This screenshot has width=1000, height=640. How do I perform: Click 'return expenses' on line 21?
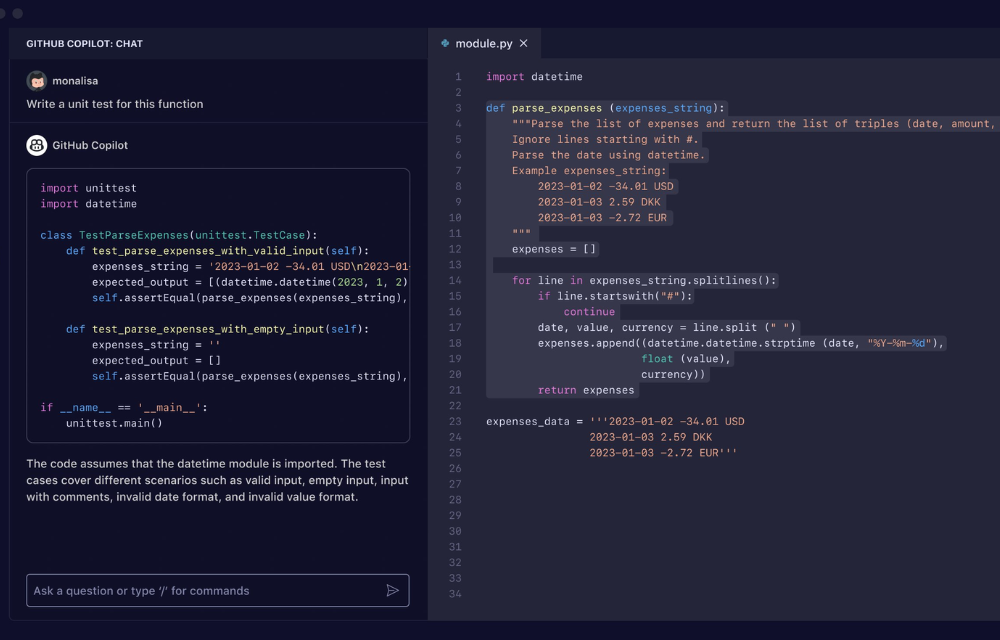tap(585, 390)
